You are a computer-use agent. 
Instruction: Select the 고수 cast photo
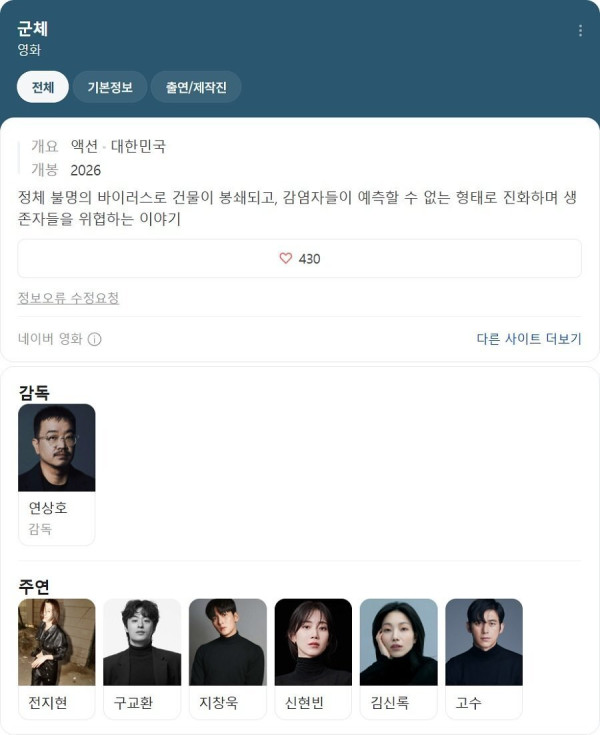point(484,642)
